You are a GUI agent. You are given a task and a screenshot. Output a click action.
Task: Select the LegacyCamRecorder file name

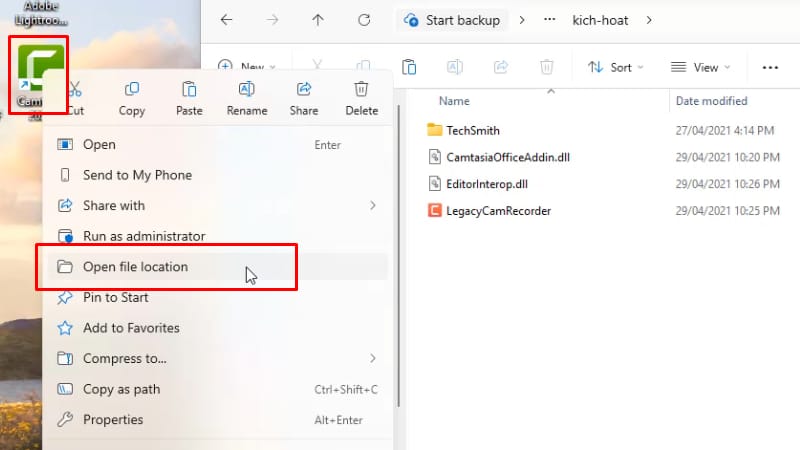(498, 211)
